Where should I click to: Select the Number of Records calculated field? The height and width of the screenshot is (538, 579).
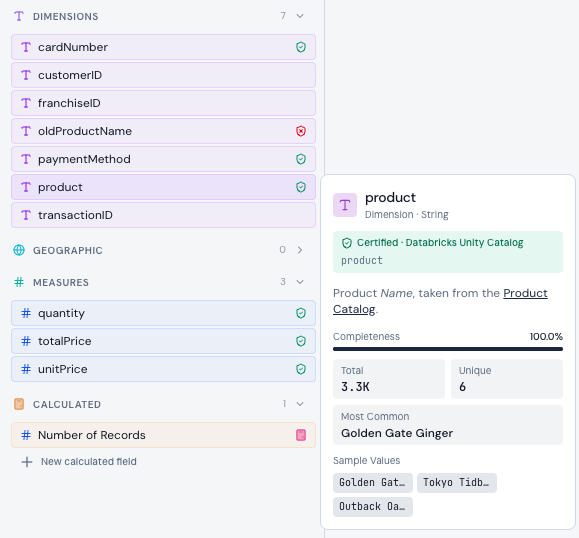coord(163,435)
